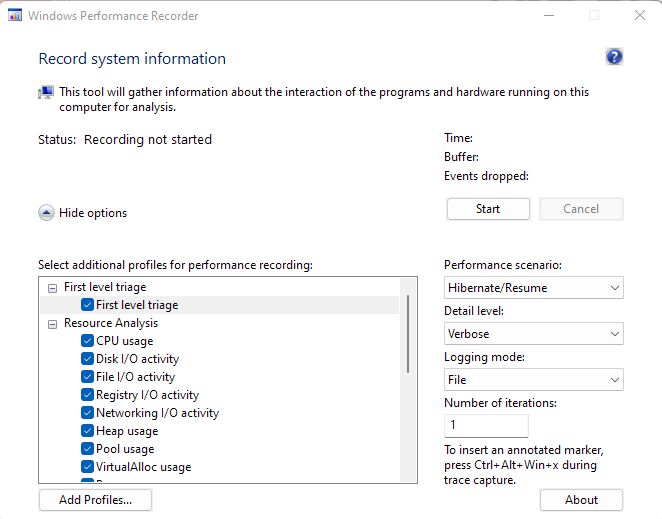
Task: Click the profiles list scrollbar thumb
Action: 408,334
